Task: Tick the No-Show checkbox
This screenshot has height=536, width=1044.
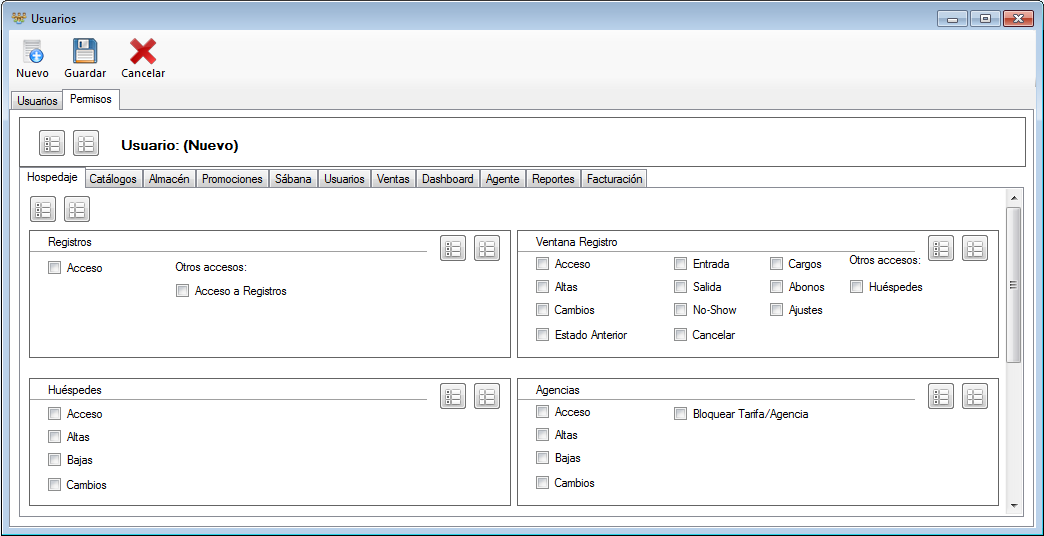Action: (680, 310)
